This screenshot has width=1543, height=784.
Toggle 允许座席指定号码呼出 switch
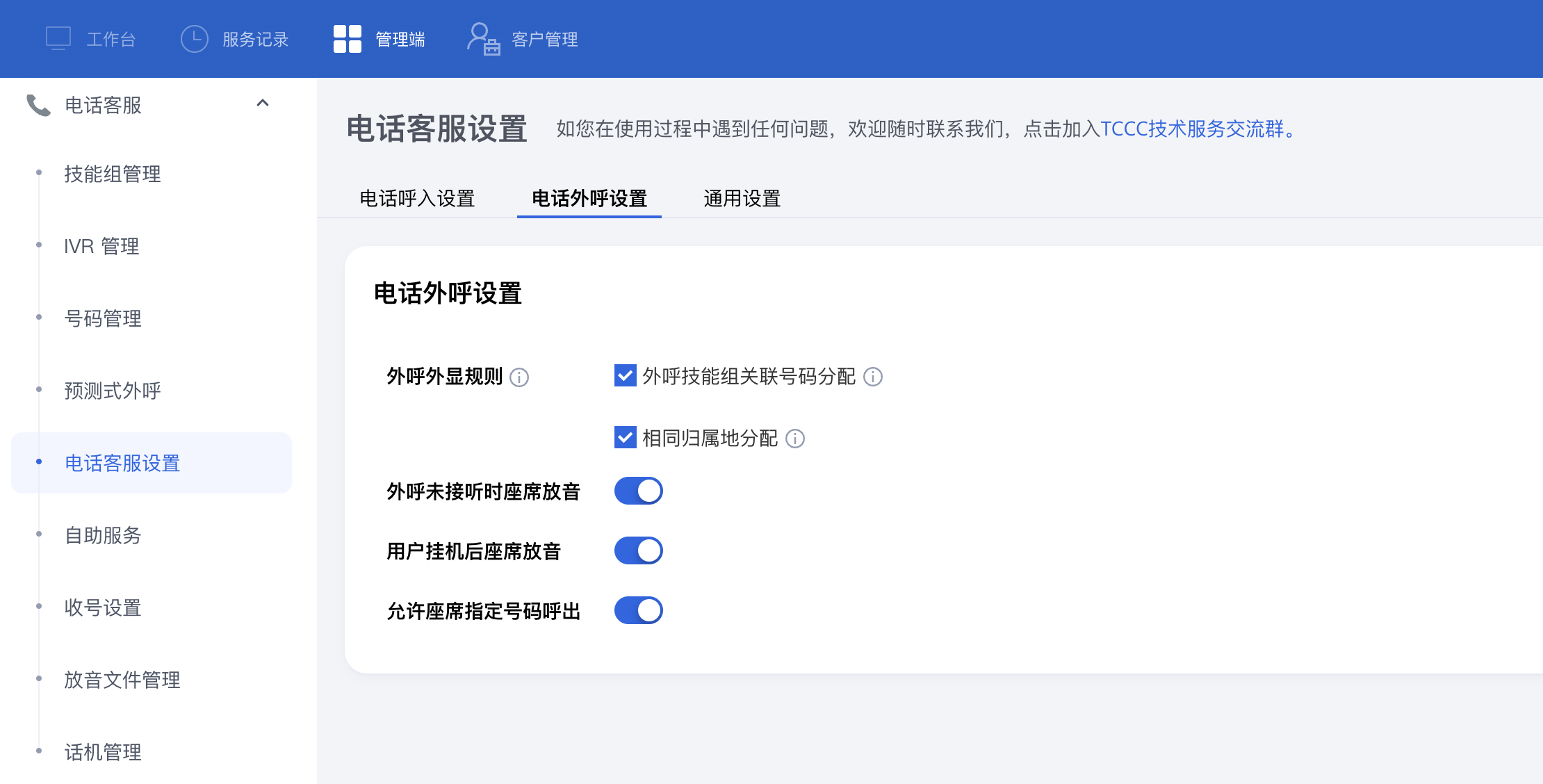pos(638,611)
